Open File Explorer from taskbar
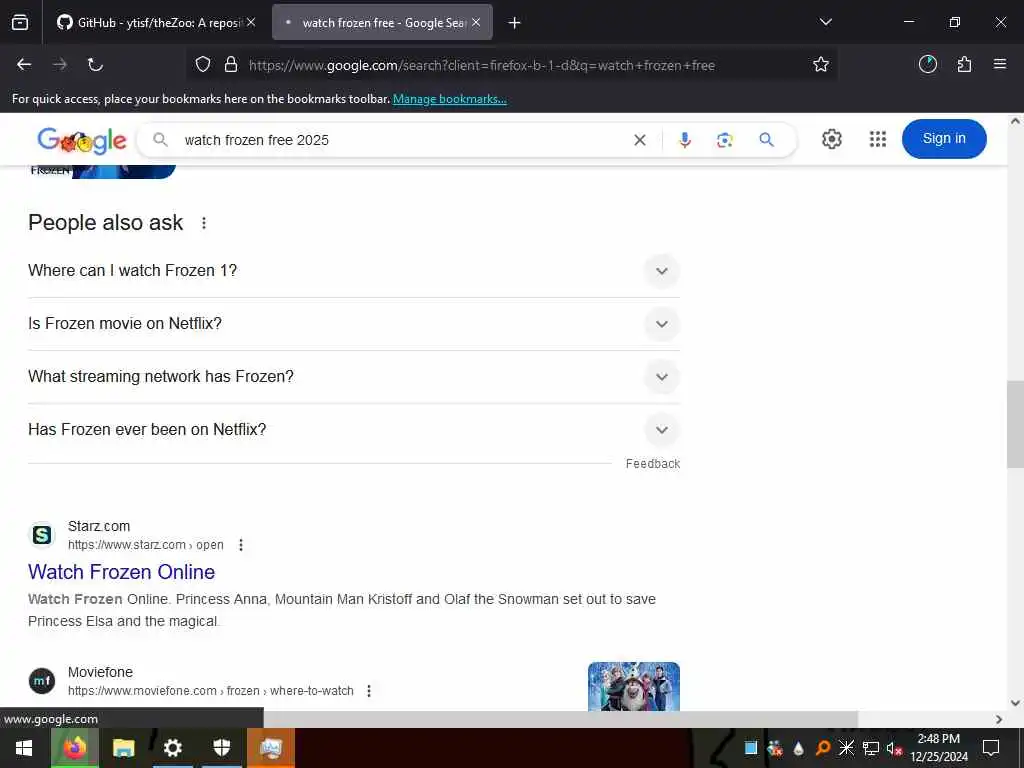The image size is (1024, 768). click(x=123, y=748)
